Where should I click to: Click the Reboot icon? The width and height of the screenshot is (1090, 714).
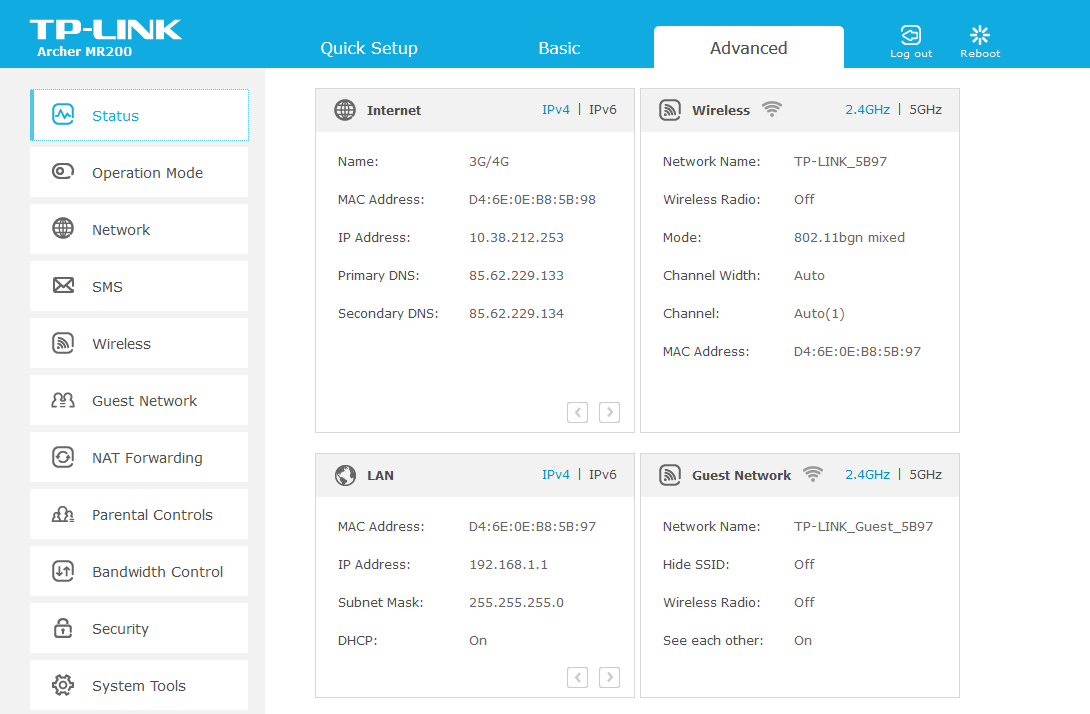pyautogui.click(x=979, y=35)
